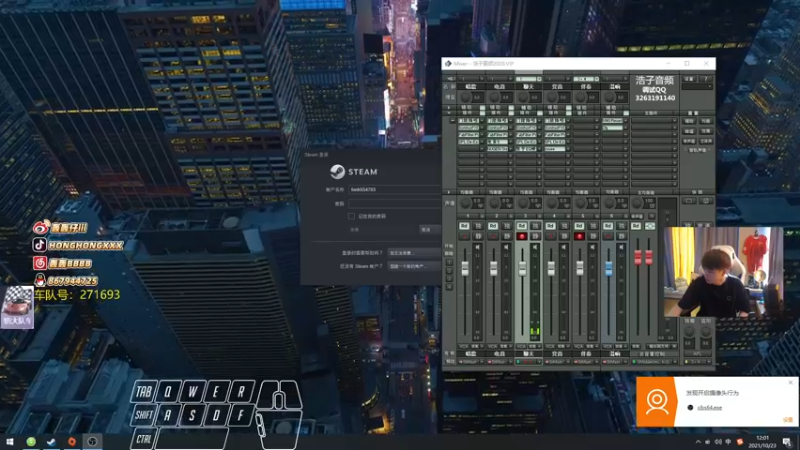Open first insert slot dropdown on channel 6

pyautogui.click(x=626, y=121)
